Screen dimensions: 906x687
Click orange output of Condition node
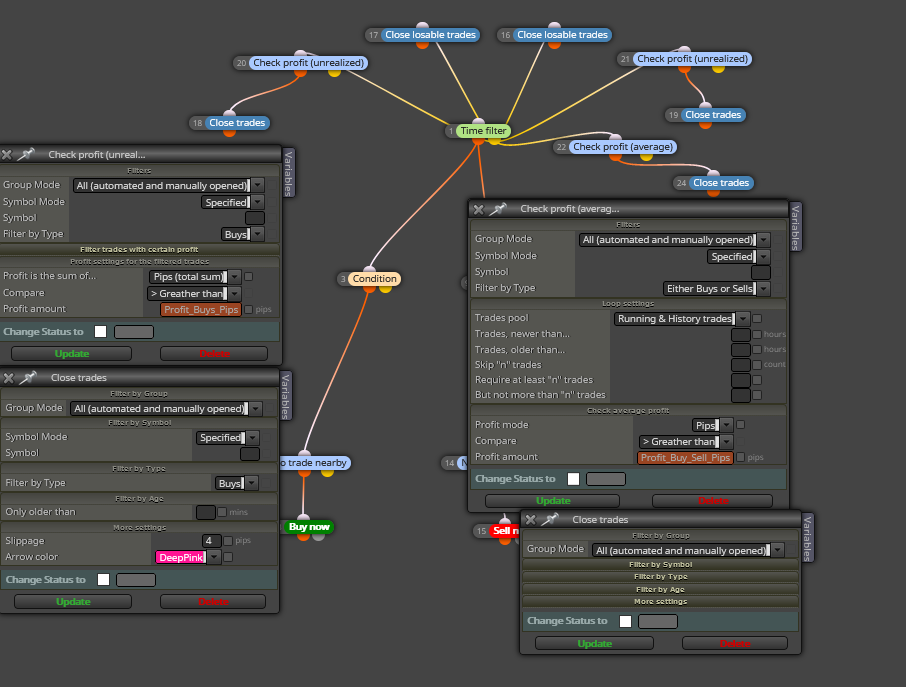coord(369,288)
